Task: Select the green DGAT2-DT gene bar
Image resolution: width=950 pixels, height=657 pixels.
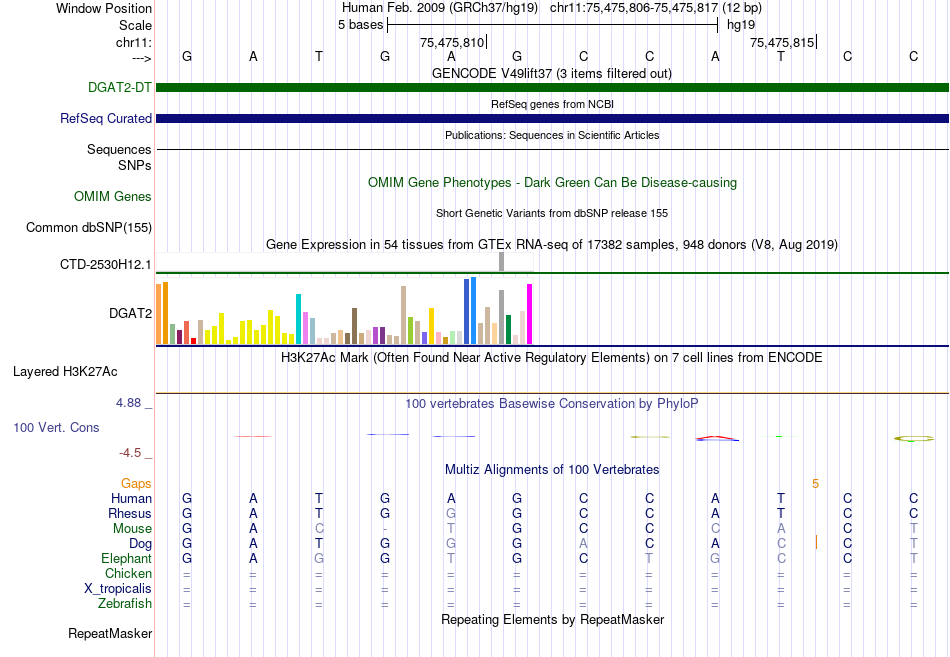Action: pyautogui.click(x=552, y=87)
